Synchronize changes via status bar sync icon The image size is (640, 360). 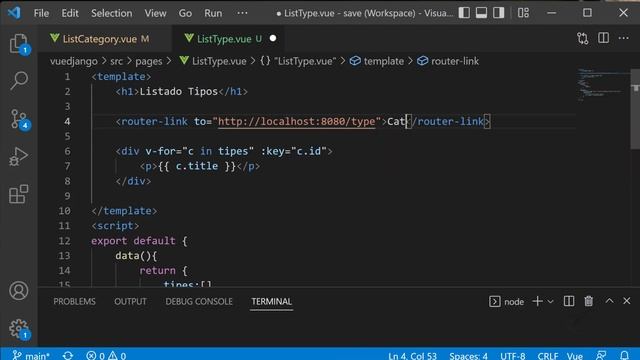[x=68, y=355]
